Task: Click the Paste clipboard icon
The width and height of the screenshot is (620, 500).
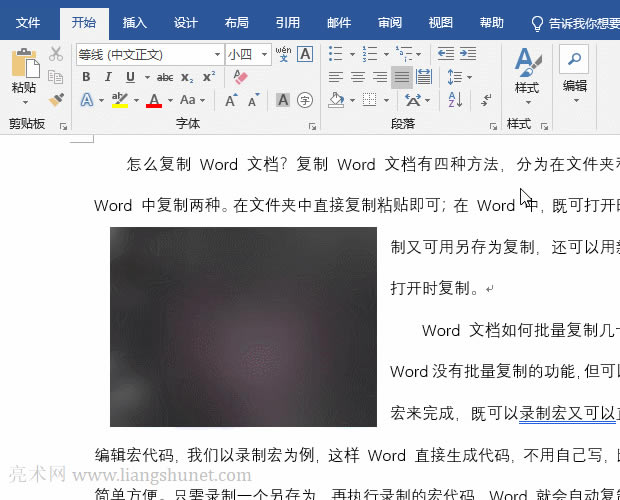Action: coord(25,63)
